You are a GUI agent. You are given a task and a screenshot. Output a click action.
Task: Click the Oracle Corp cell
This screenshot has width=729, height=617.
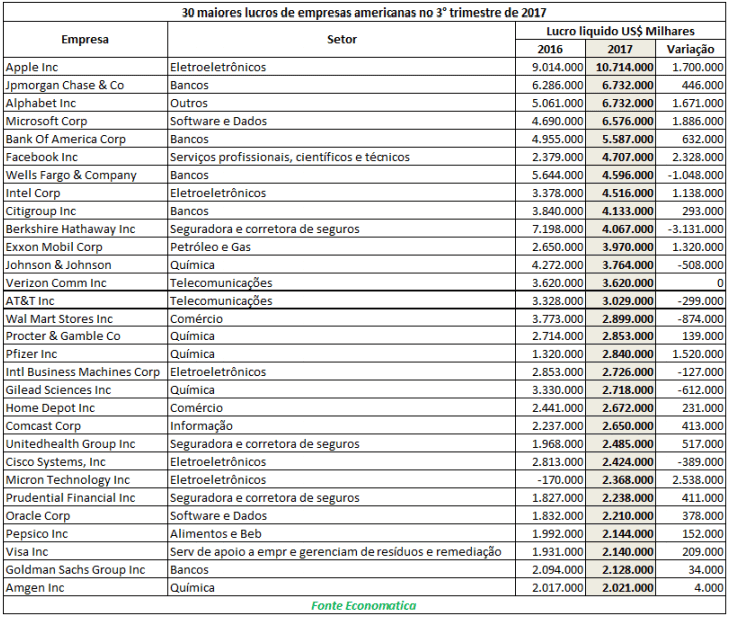pyautogui.click(x=85, y=516)
